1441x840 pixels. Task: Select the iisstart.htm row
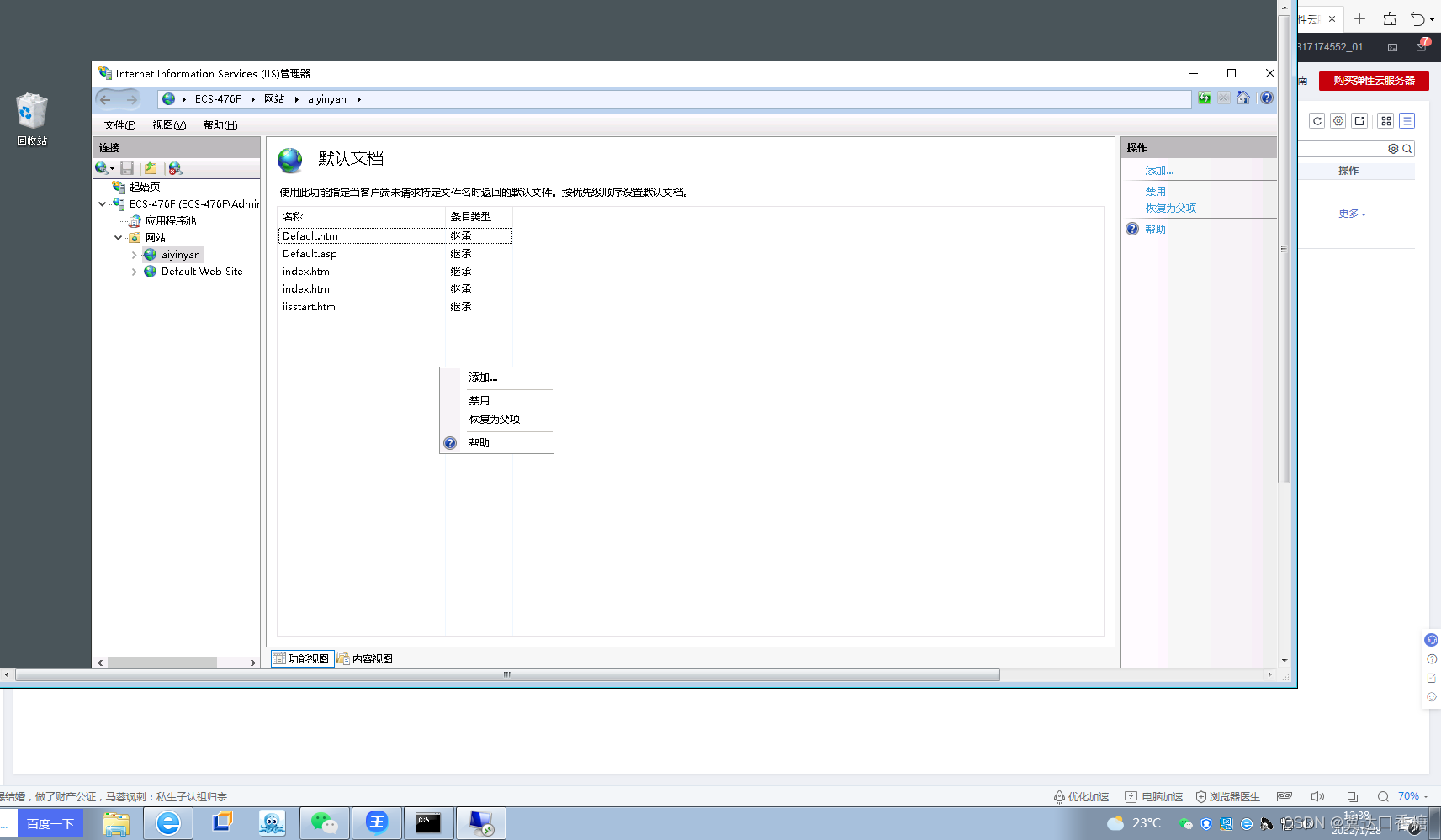click(395, 307)
